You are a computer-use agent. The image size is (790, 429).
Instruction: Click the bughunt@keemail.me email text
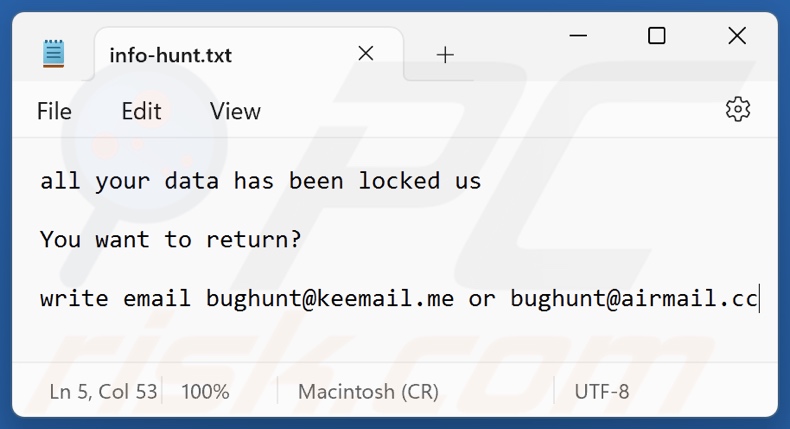(x=331, y=298)
